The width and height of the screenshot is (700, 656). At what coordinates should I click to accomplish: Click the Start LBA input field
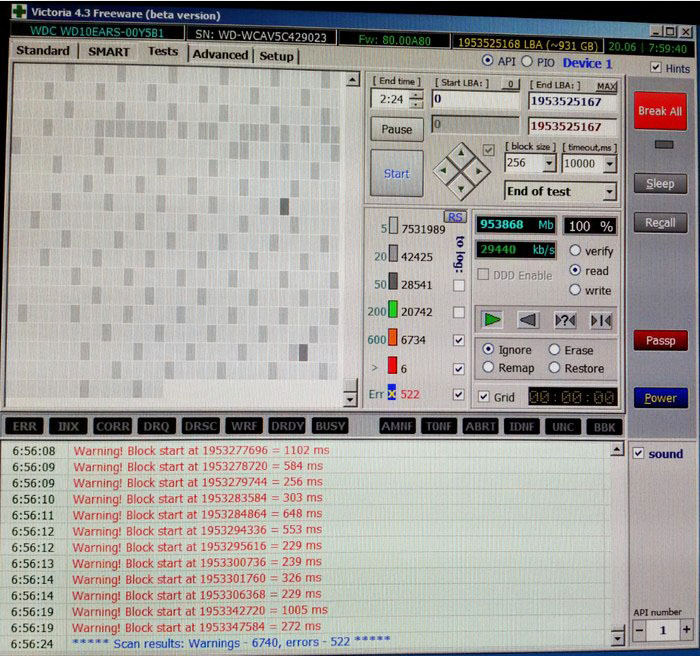[475, 100]
